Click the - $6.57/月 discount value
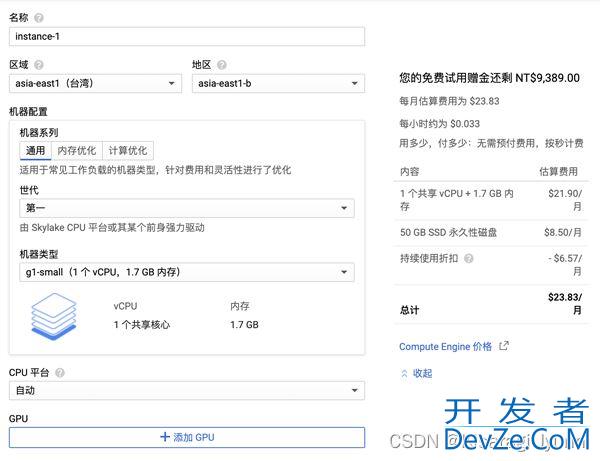This screenshot has height=461, width=600. [565, 265]
